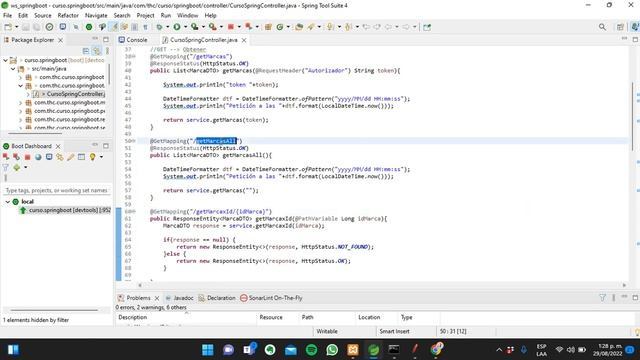
Task: Fold the getMarcasAll method at line 50
Action: point(133,141)
